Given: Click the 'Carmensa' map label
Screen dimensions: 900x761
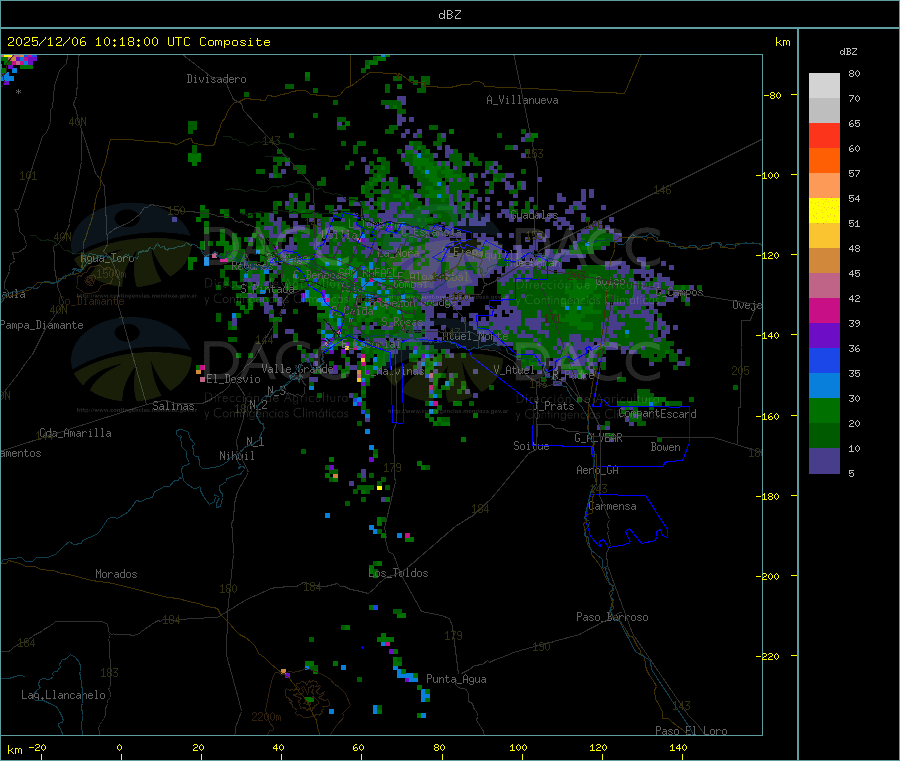Looking at the screenshot, I should coord(612,506).
